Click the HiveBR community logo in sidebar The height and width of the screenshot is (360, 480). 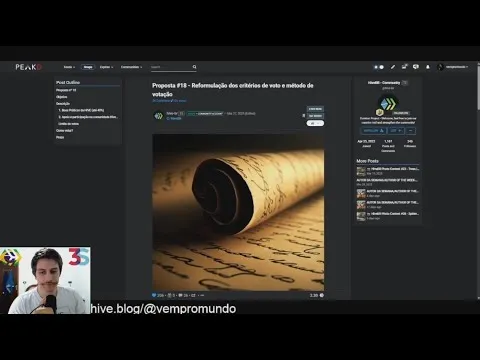[x=388, y=104]
